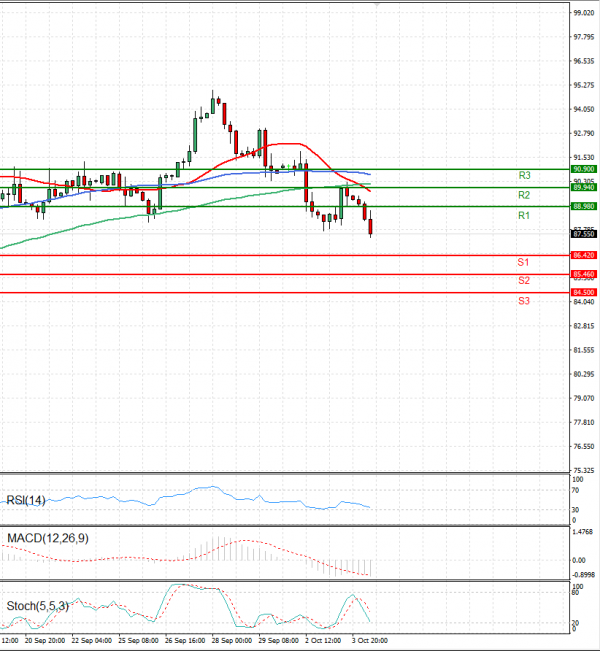
Task: Click the 92.790 price axis value
Action: (584, 134)
